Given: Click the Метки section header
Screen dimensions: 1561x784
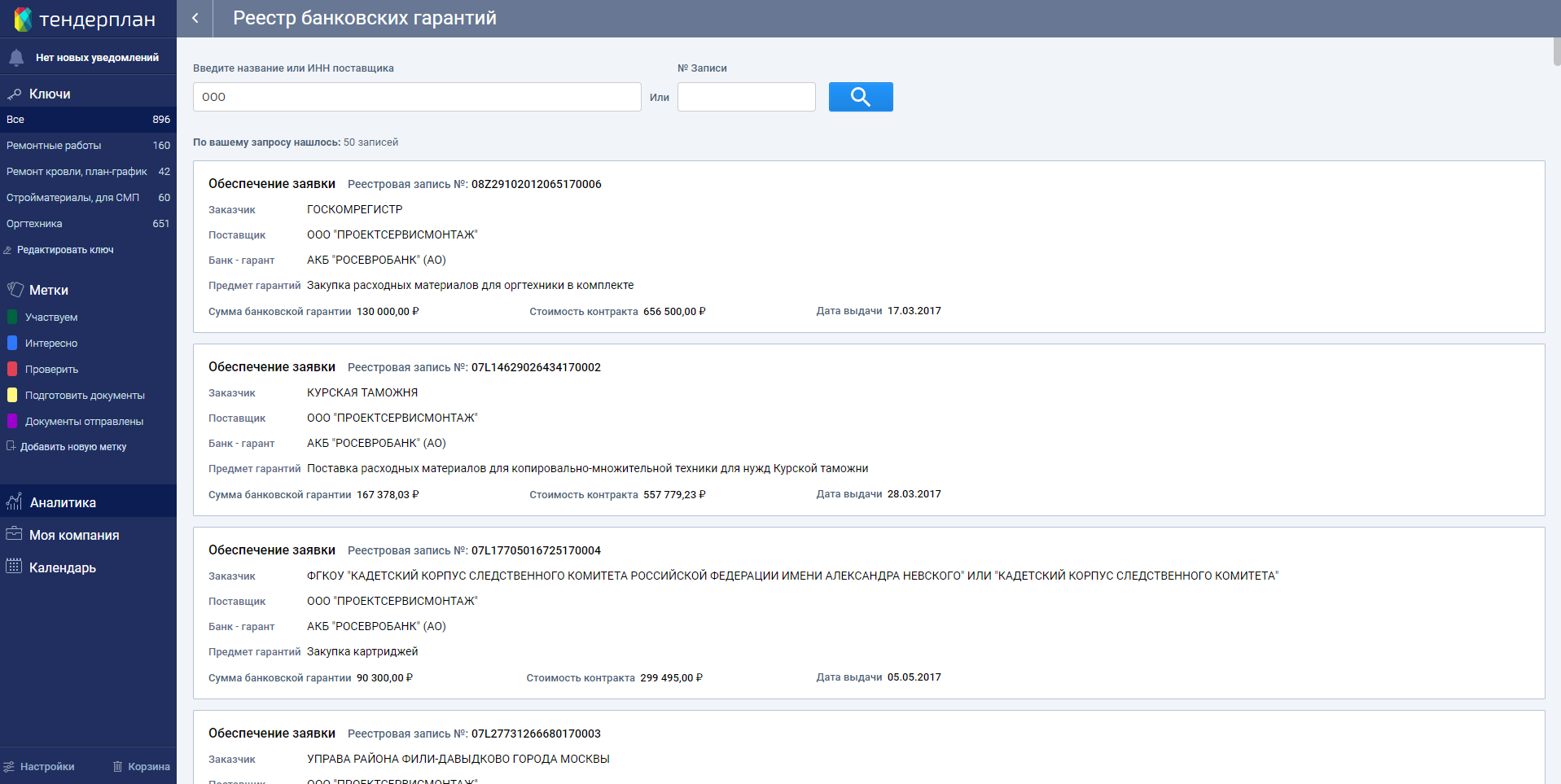Looking at the screenshot, I should pos(49,291).
